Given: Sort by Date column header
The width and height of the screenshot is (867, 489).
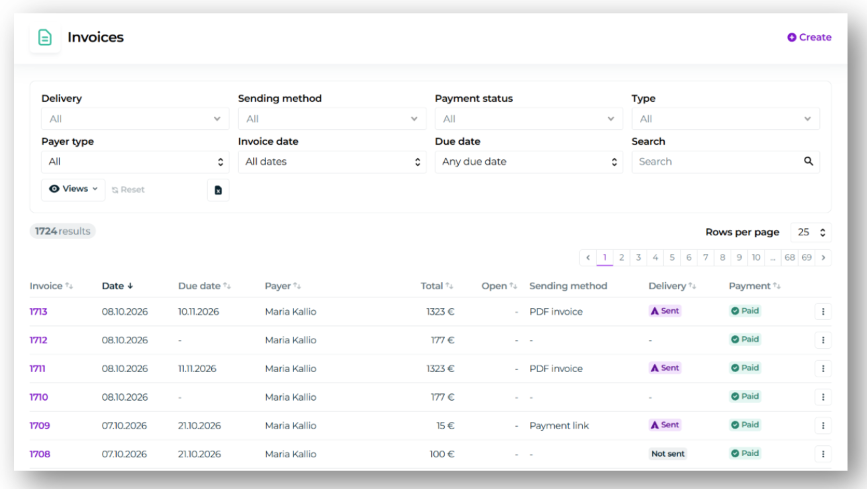Looking at the screenshot, I should click(117, 286).
